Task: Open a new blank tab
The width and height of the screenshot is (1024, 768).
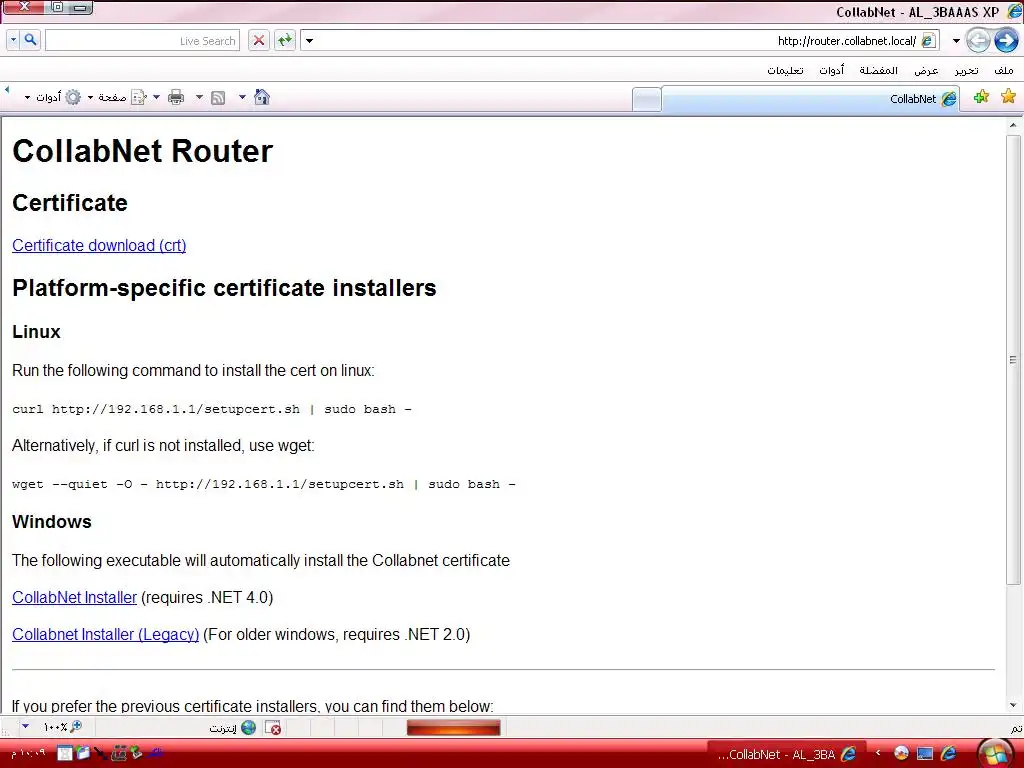Action: (647, 100)
